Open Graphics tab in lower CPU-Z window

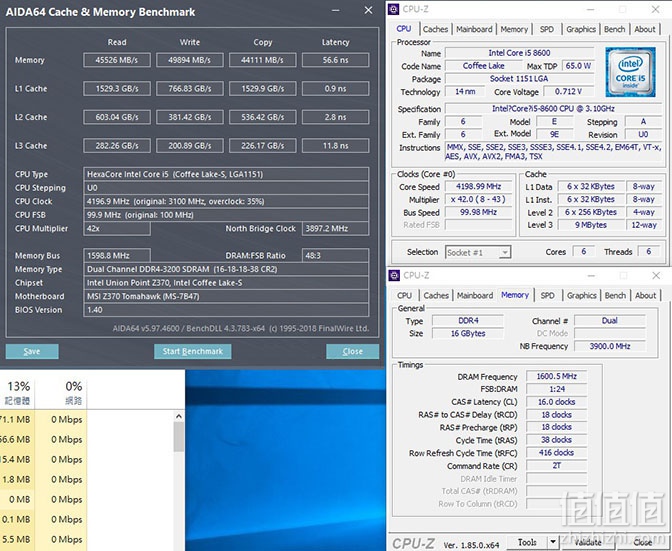pos(582,295)
